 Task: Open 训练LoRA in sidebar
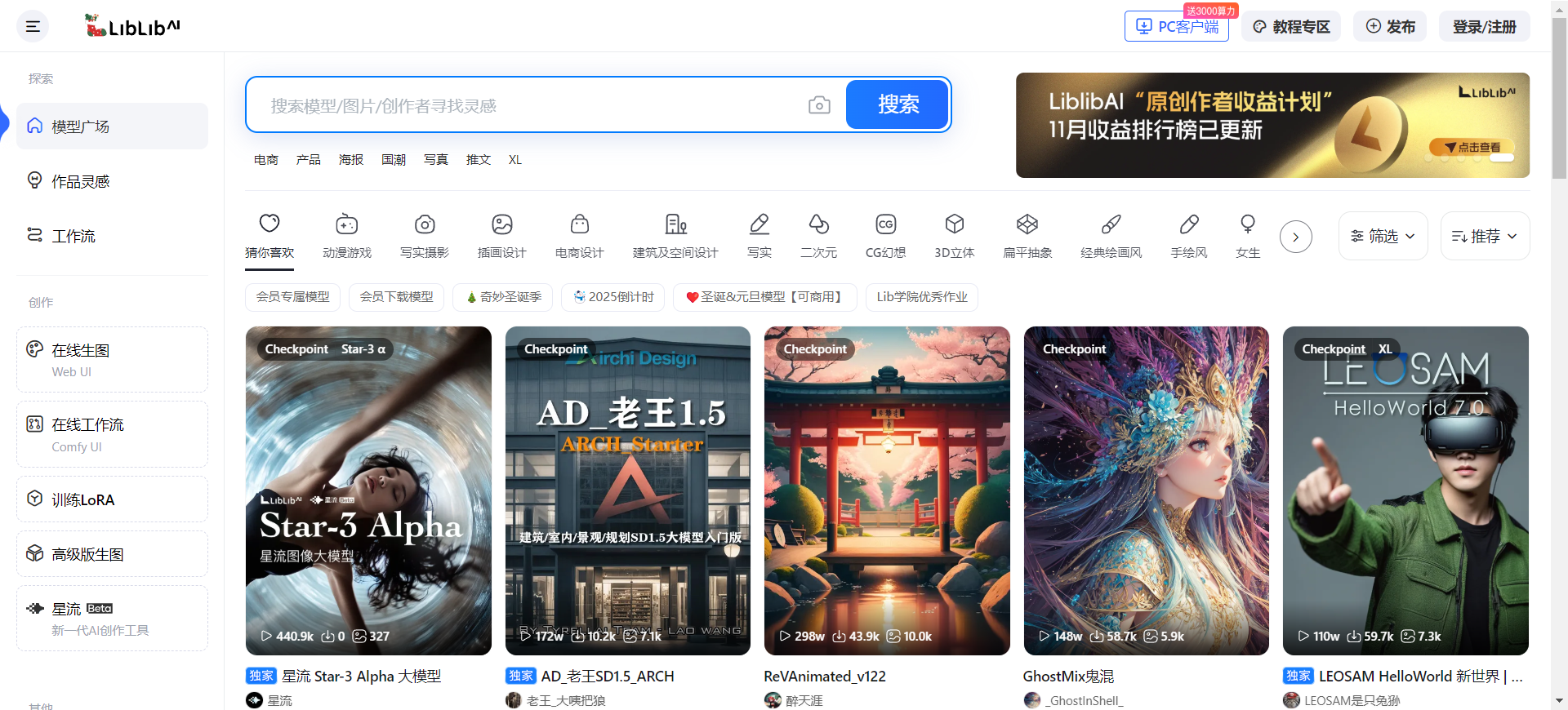pos(112,499)
